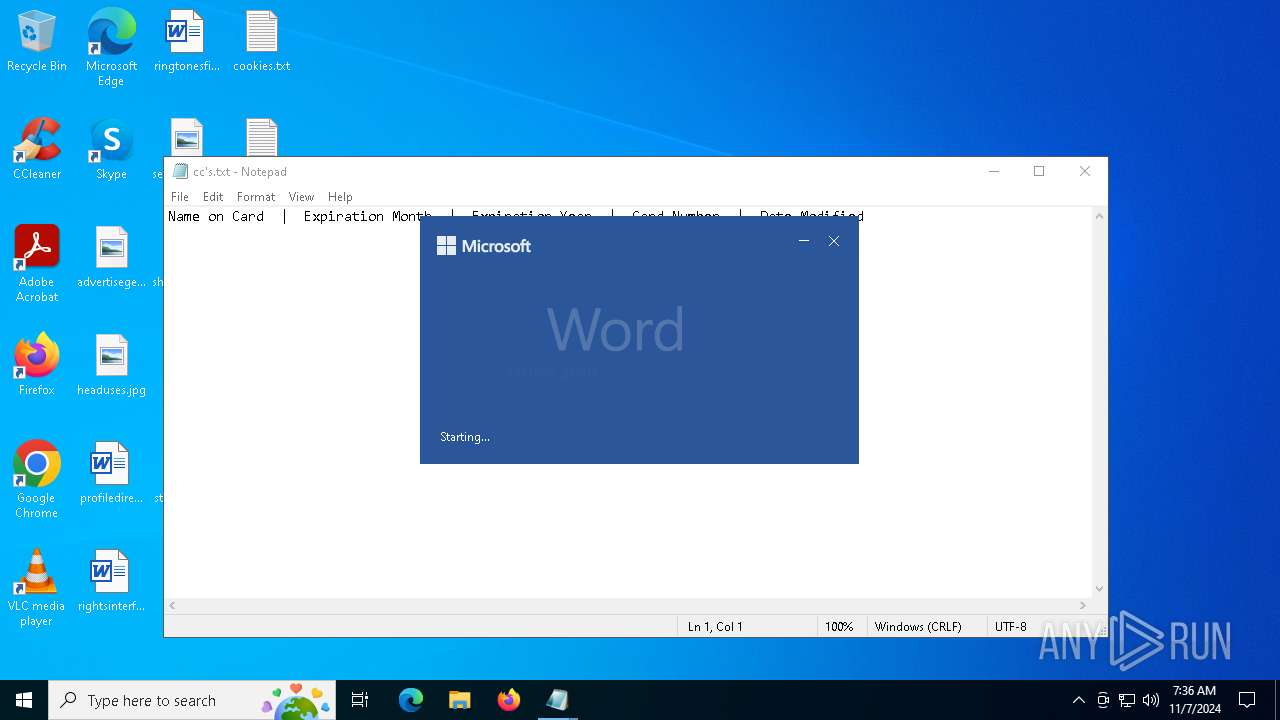Open the File menu in Notepad
Viewport: 1280px width, 720px height.
click(180, 197)
